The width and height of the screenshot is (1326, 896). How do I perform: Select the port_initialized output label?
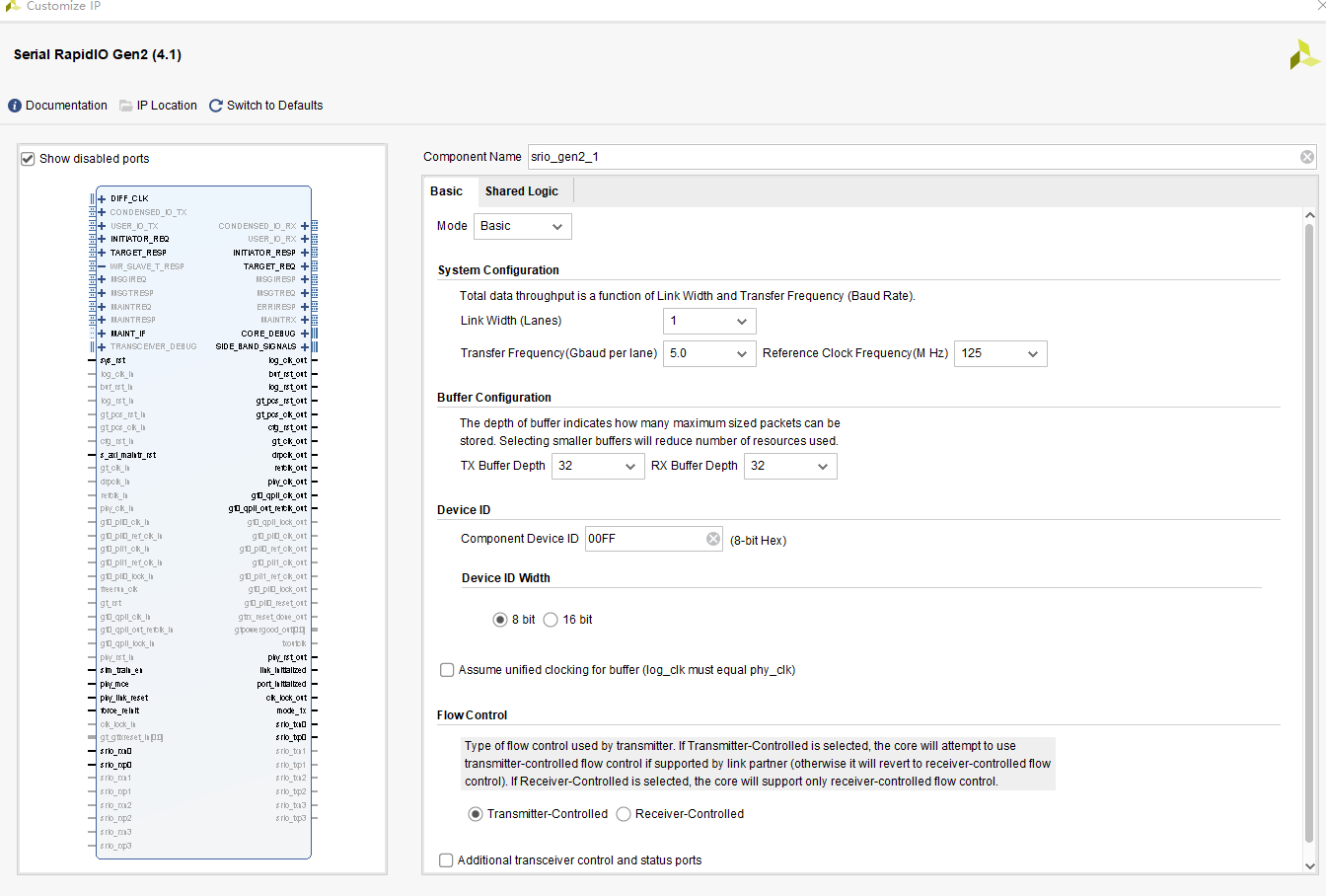coord(282,684)
